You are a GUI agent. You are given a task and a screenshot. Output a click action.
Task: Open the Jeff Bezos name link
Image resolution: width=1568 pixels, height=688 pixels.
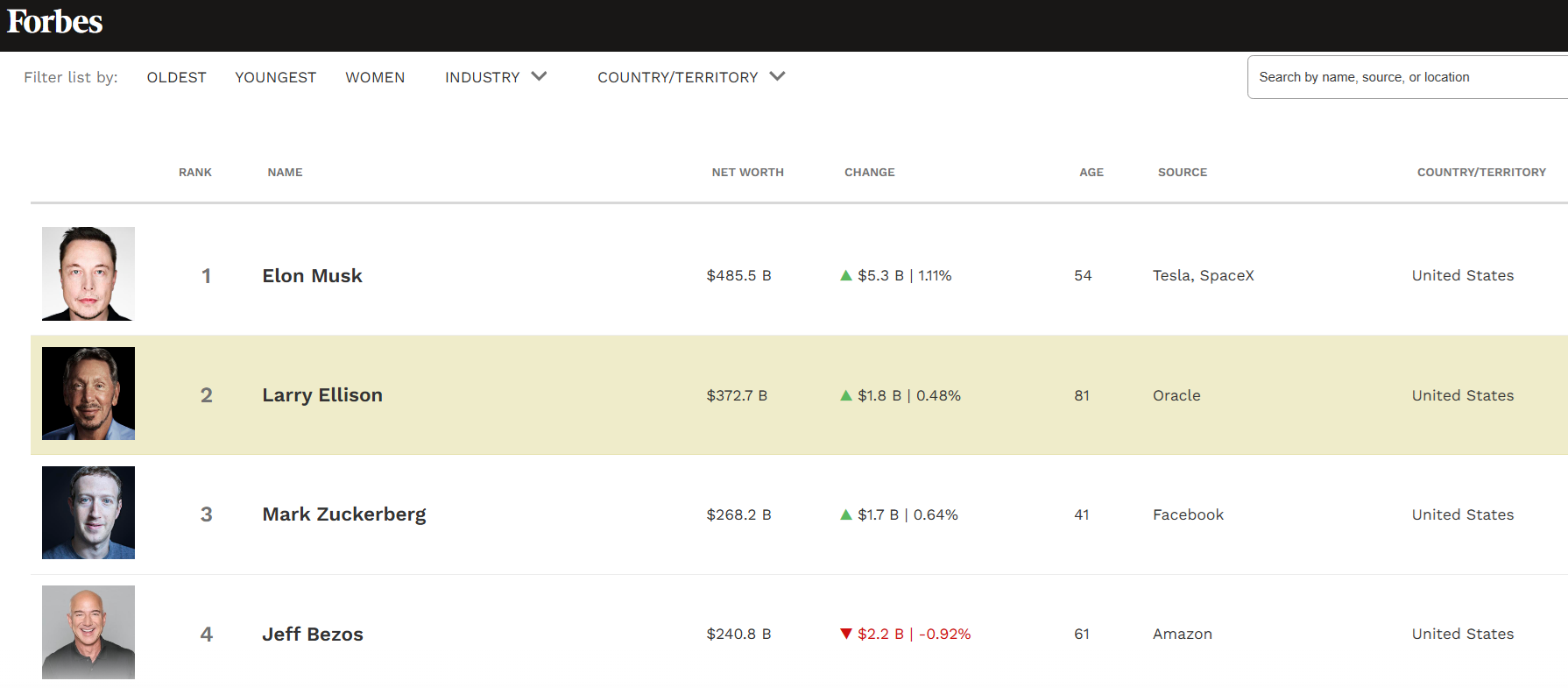point(313,634)
